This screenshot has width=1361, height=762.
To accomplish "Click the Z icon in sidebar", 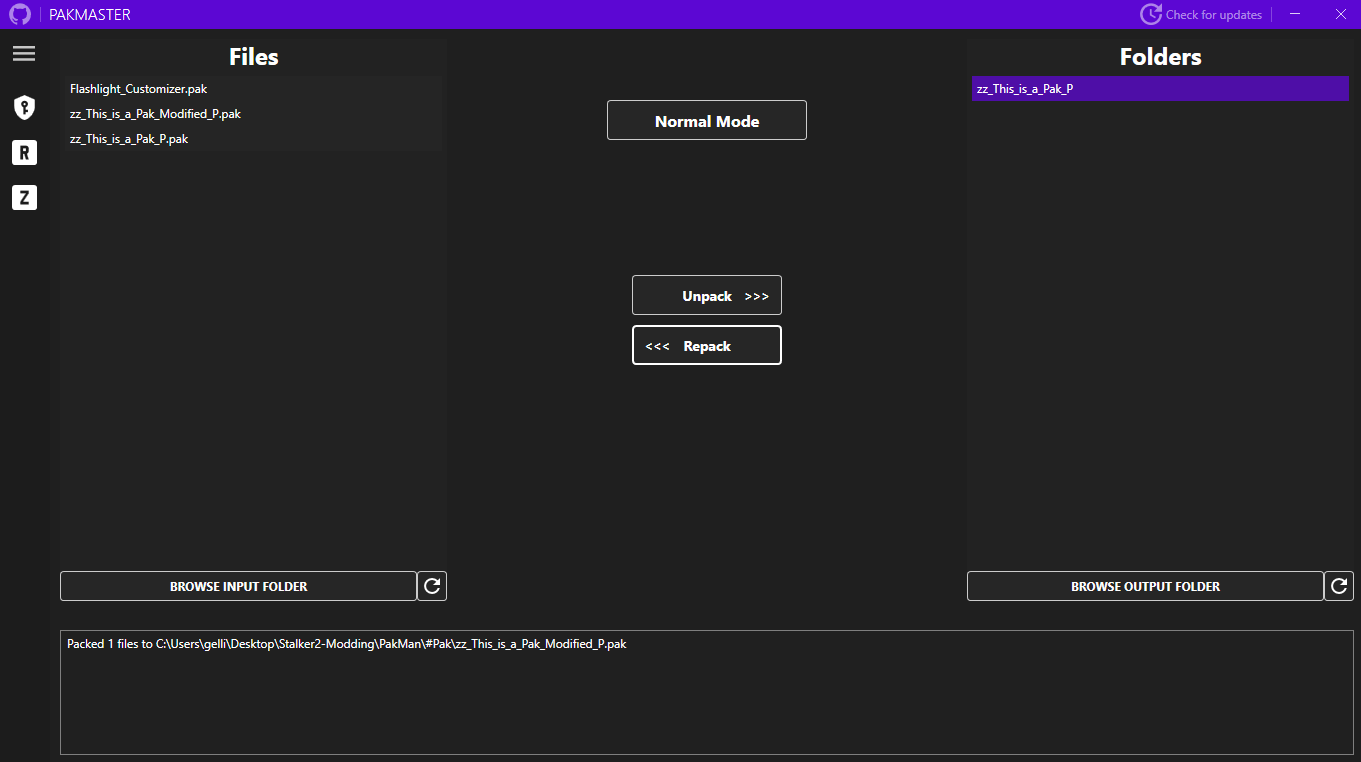I will coord(24,197).
